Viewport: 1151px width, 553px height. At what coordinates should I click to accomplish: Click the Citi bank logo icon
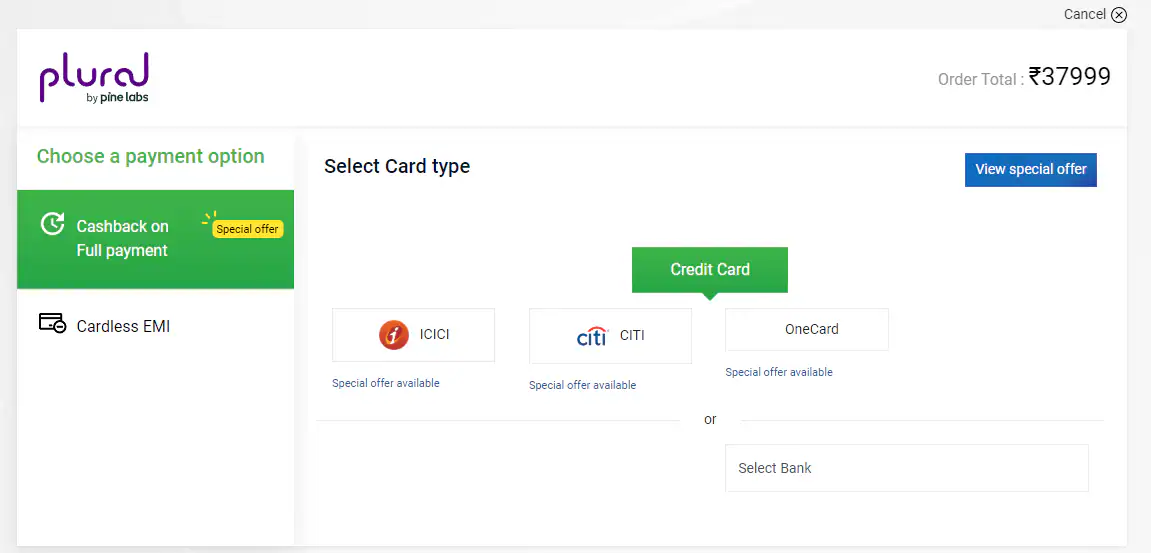point(592,336)
